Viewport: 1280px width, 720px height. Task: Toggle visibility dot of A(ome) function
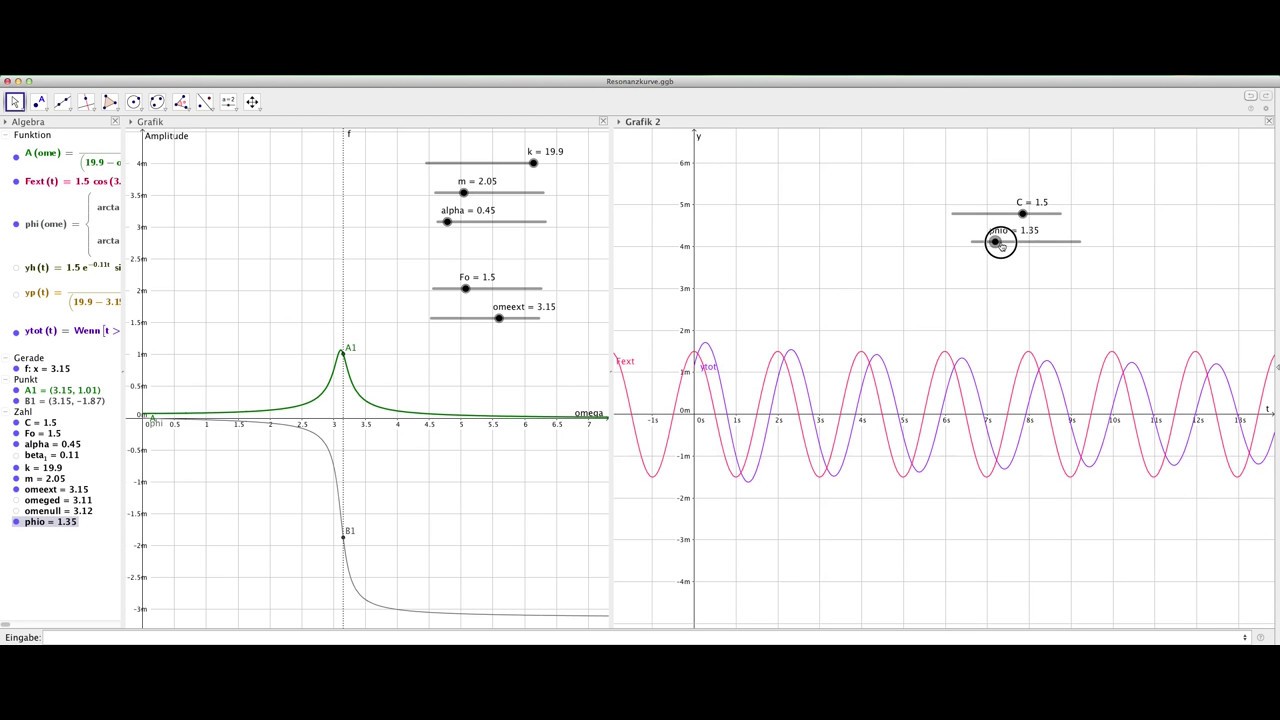pos(16,157)
